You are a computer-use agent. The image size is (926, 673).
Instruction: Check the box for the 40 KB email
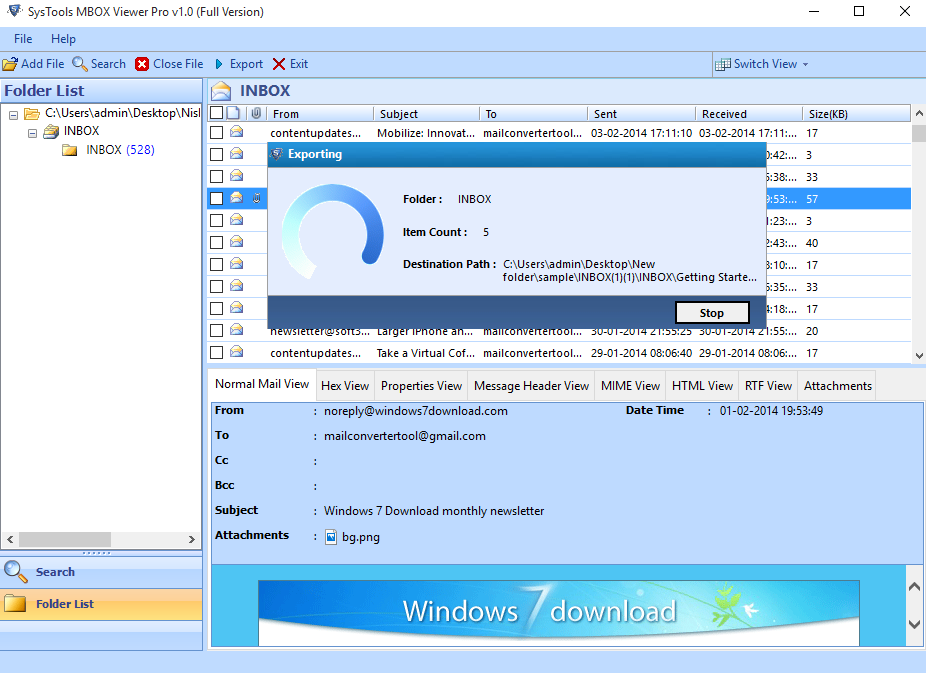pyautogui.click(x=217, y=243)
